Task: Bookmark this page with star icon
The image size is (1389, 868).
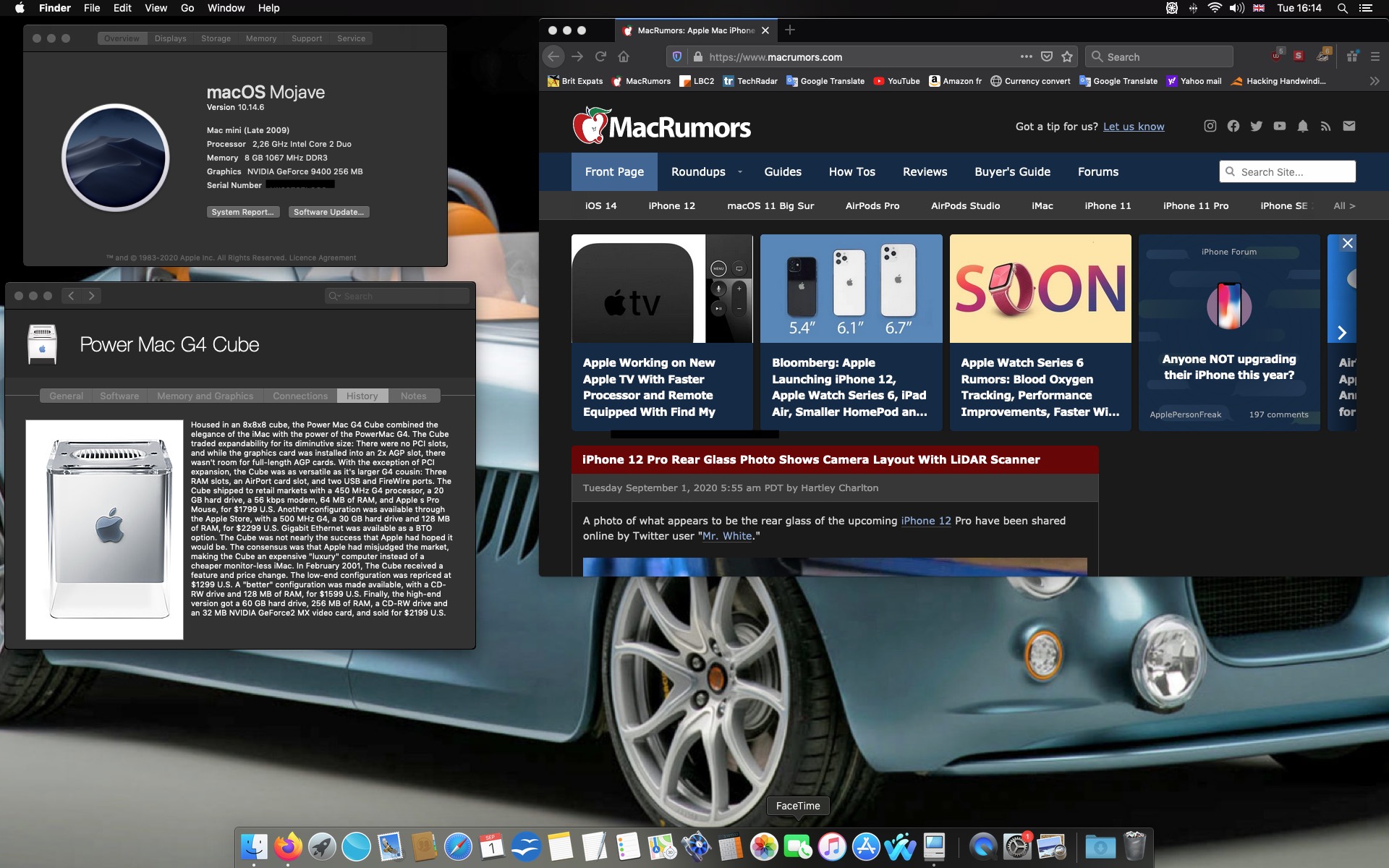Action: [x=1067, y=56]
